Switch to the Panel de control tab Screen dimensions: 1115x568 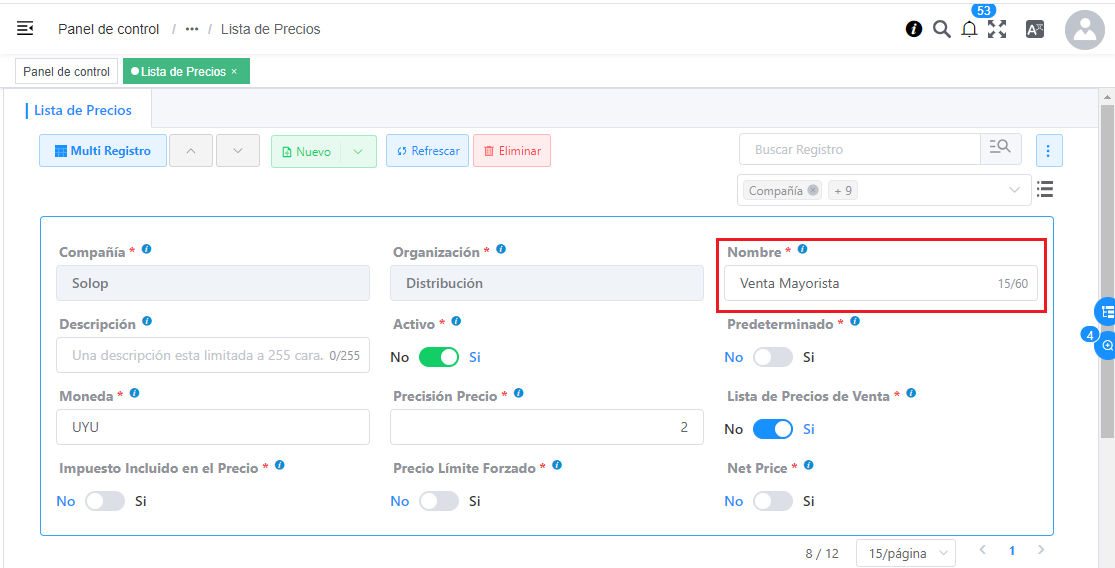coord(66,71)
